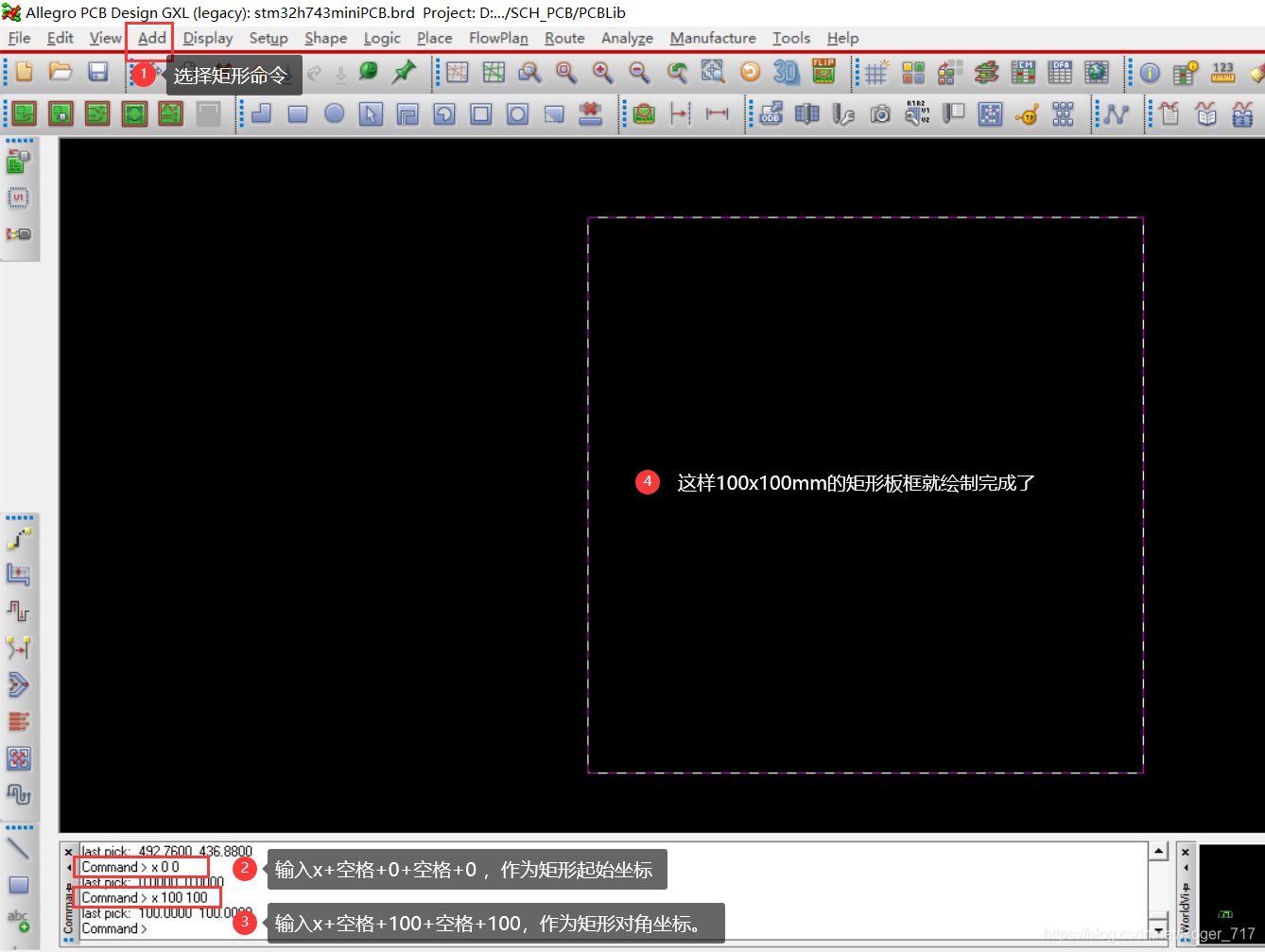Open the constraint manager CM icon
Image resolution: width=1265 pixels, height=952 pixels.
[x=1023, y=72]
